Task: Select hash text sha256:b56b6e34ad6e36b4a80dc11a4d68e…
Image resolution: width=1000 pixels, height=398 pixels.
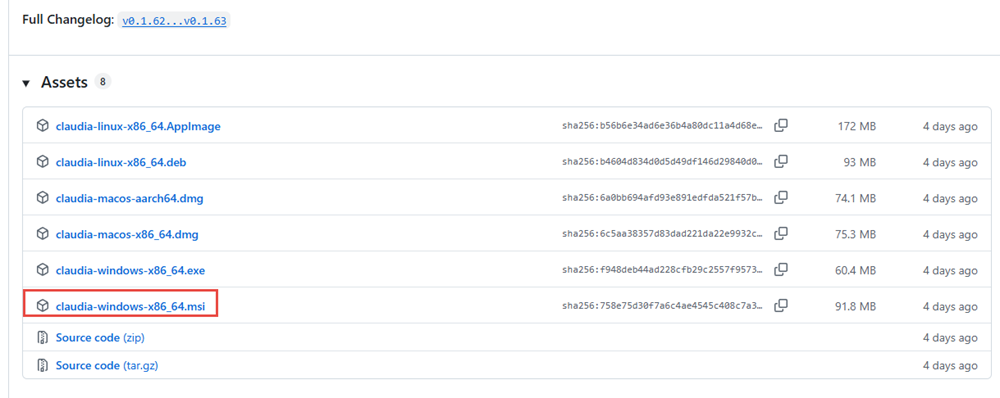Action: 662,126
